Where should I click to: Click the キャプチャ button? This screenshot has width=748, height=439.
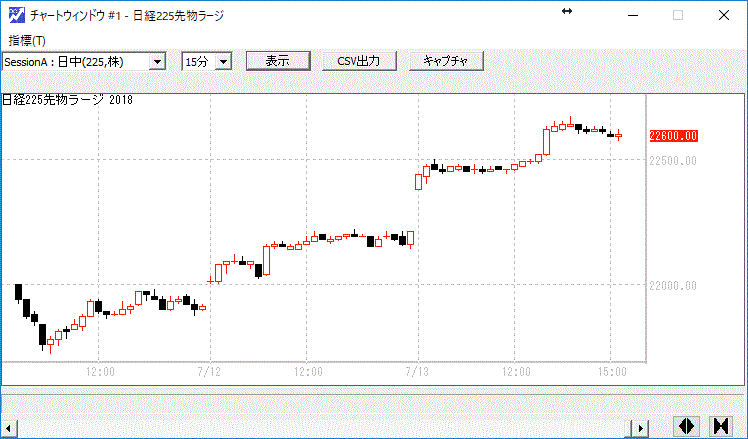point(446,61)
